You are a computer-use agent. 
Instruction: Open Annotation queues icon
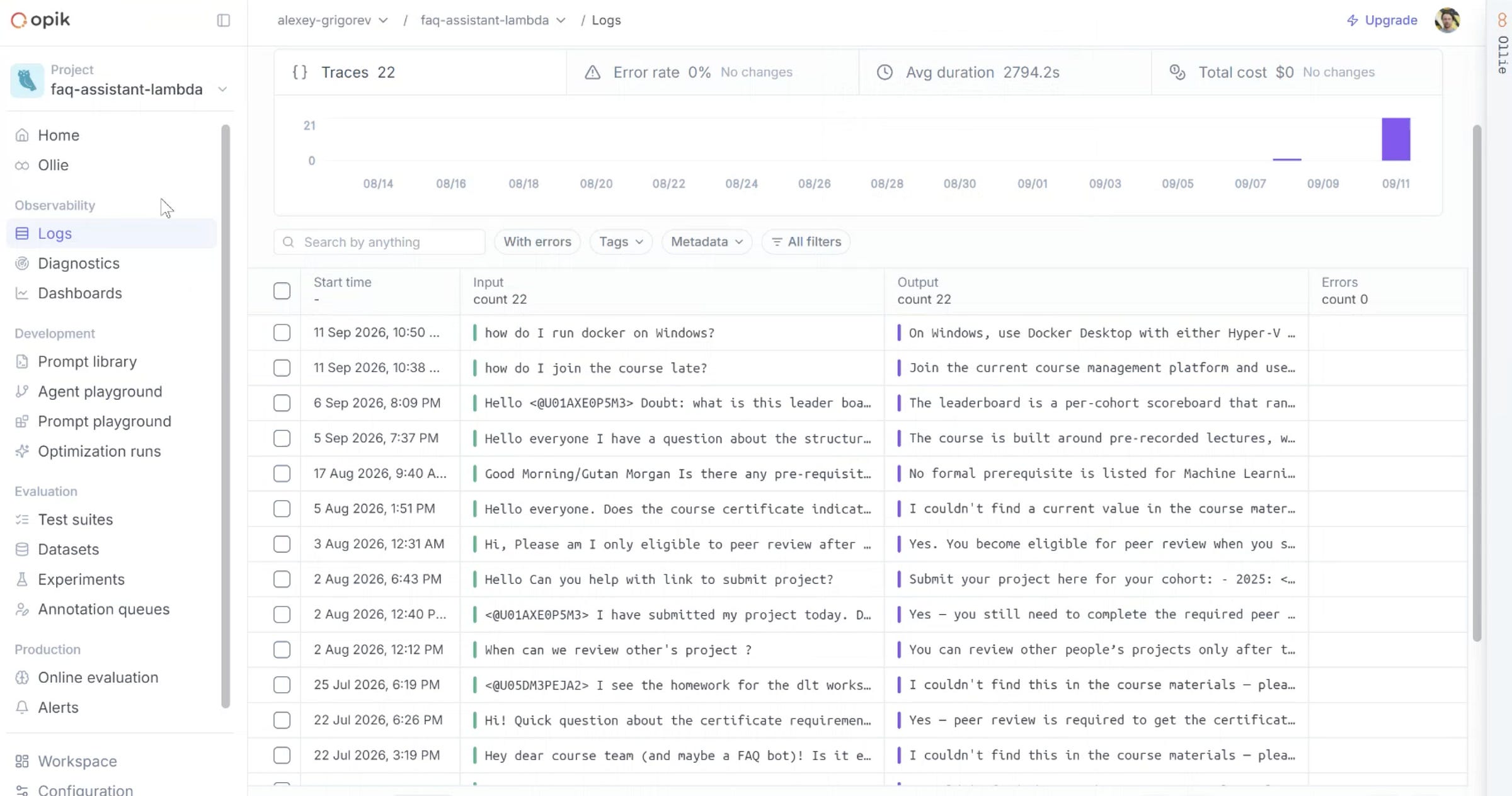pos(22,610)
